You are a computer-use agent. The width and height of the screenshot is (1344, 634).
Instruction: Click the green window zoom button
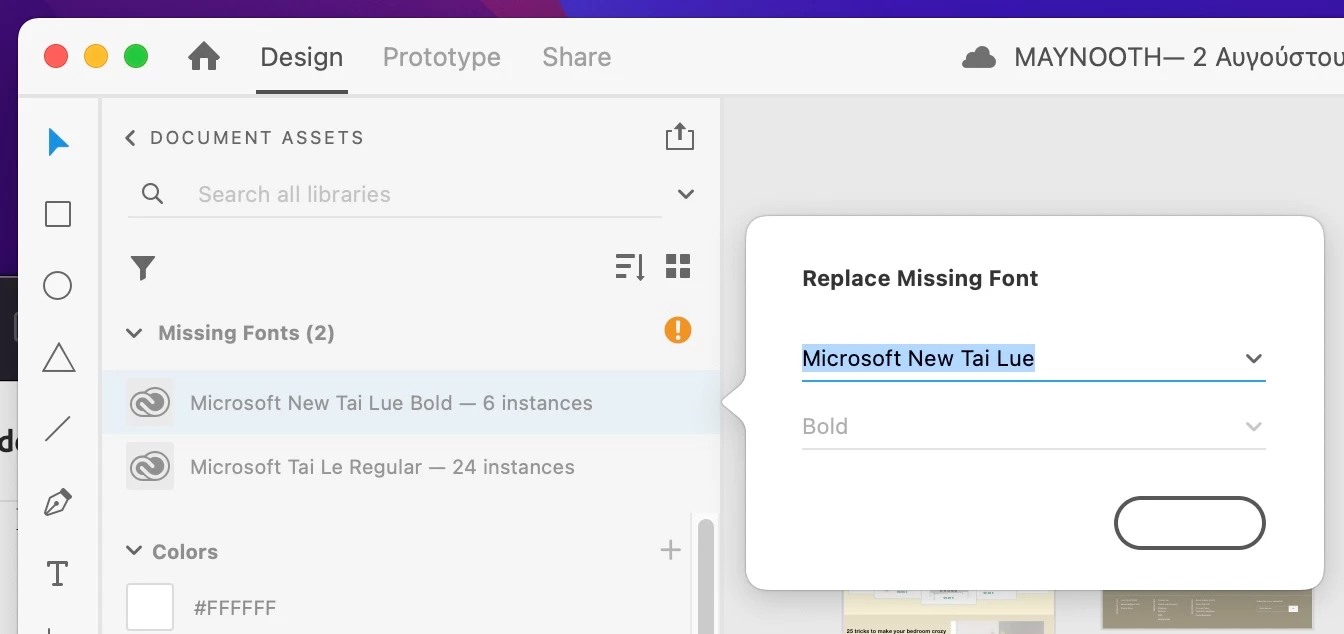136,56
